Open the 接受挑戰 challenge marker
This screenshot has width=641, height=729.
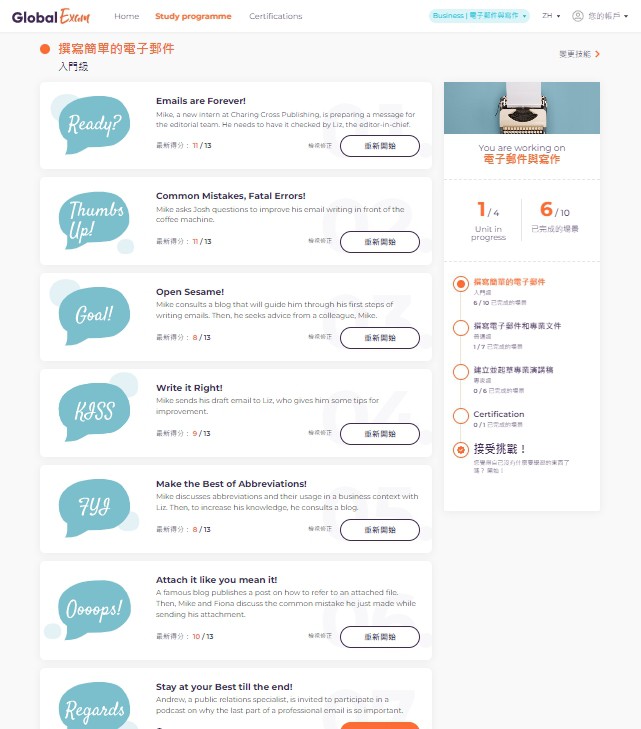[x=461, y=450]
